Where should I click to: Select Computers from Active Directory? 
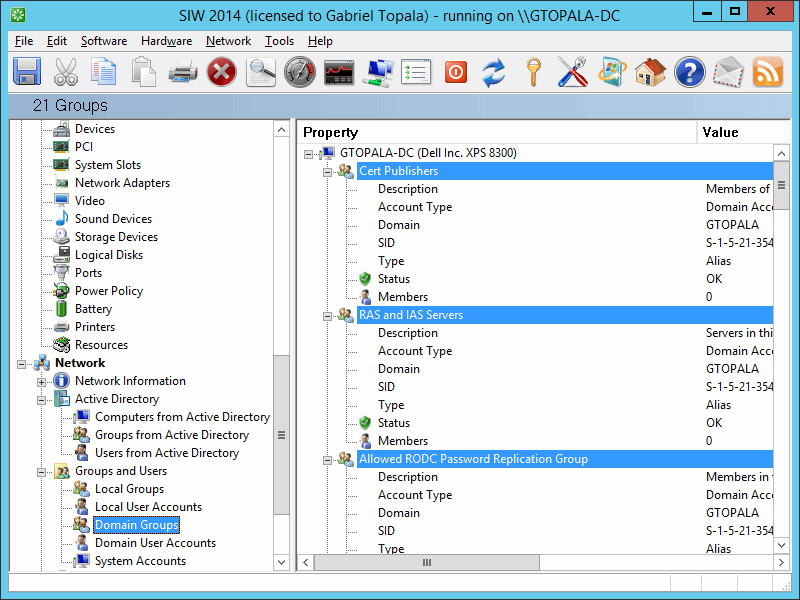click(x=182, y=417)
